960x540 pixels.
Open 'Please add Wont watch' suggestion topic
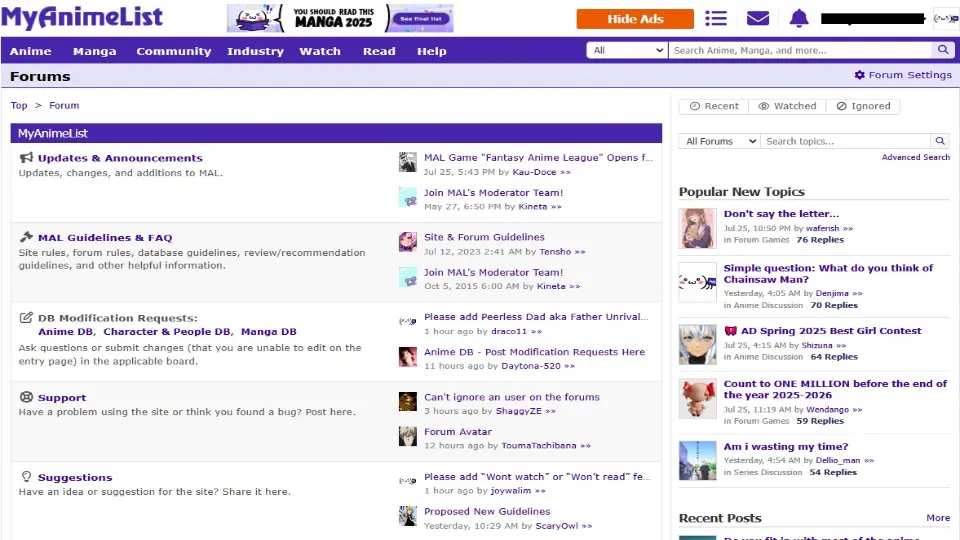pyautogui.click(x=538, y=476)
